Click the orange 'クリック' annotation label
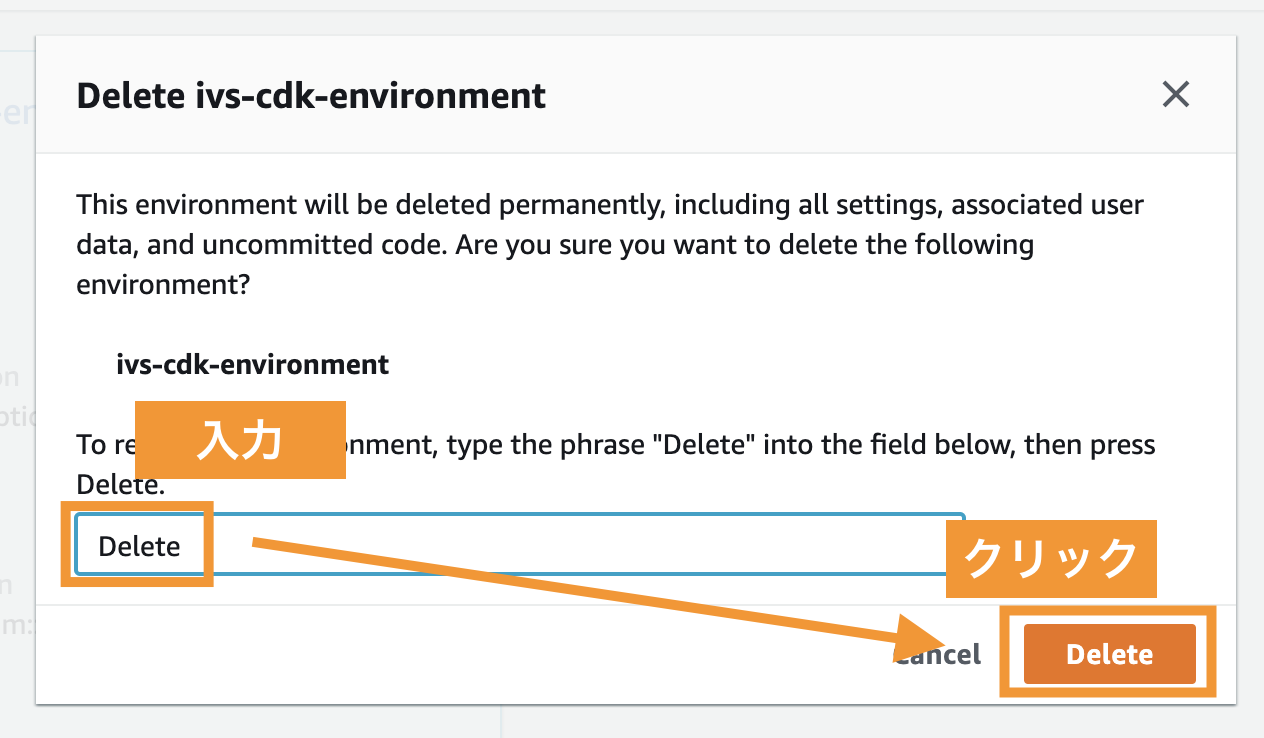The height and width of the screenshot is (738, 1264). click(x=1051, y=559)
